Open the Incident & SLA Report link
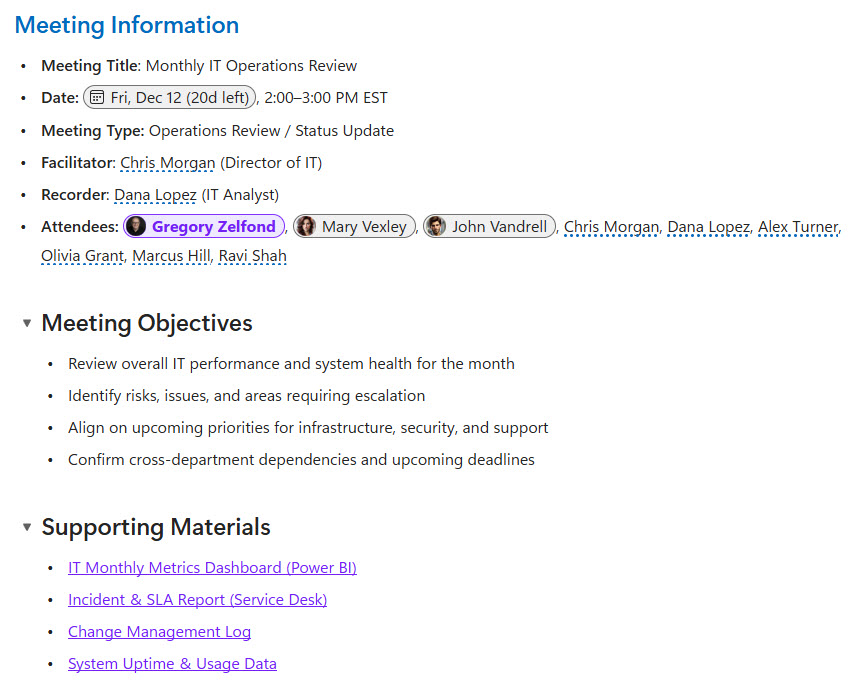 [x=197, y=599]
